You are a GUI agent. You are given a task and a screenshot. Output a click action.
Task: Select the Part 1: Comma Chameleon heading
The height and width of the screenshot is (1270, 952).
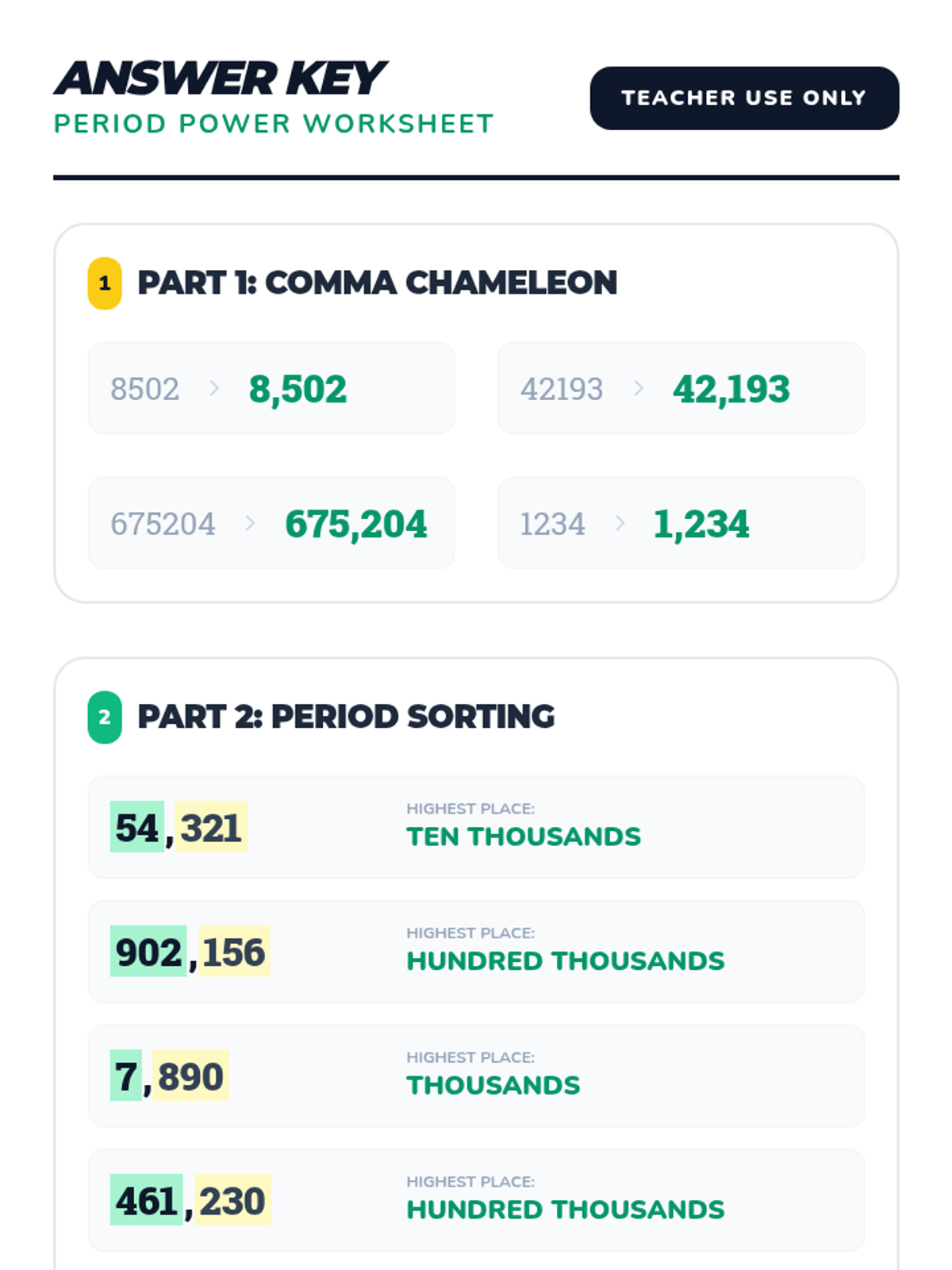[x=378, y=283]
